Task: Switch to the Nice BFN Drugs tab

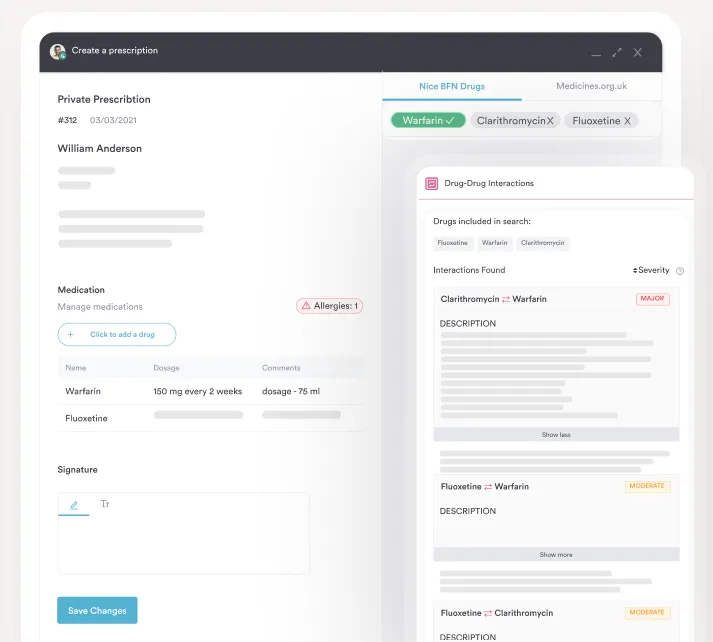Action: [x=451, y=86]
